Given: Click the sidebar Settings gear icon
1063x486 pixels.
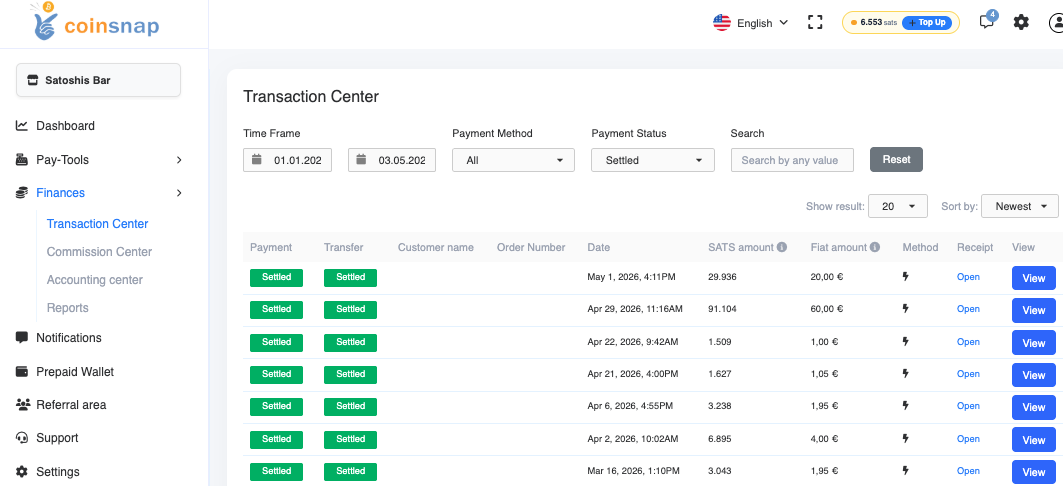Looking at the screenshot, I should [22, 472].
